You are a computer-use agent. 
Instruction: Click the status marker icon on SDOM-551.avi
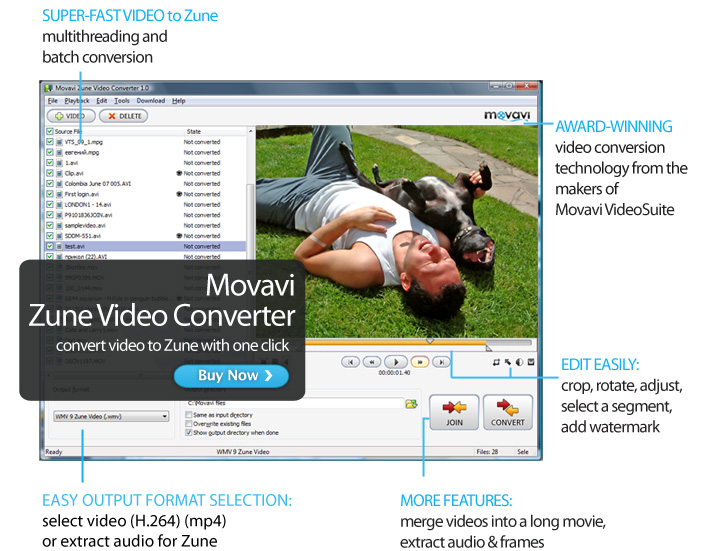179,236
